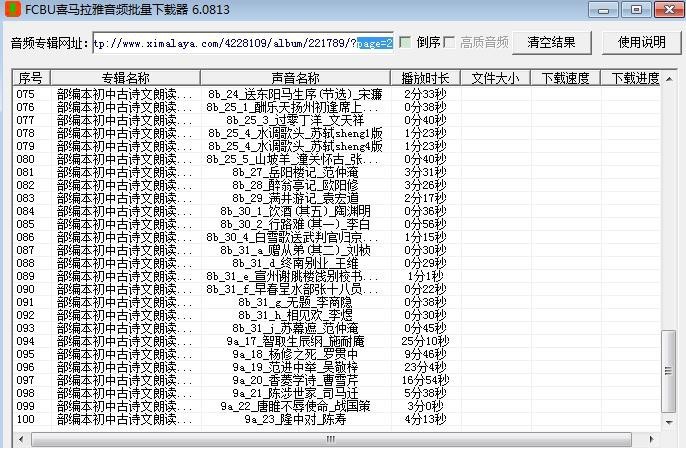Click the horizontal scrollbar left arrow
The height and width of the screenshot is (471, 686).
point(21,439)
